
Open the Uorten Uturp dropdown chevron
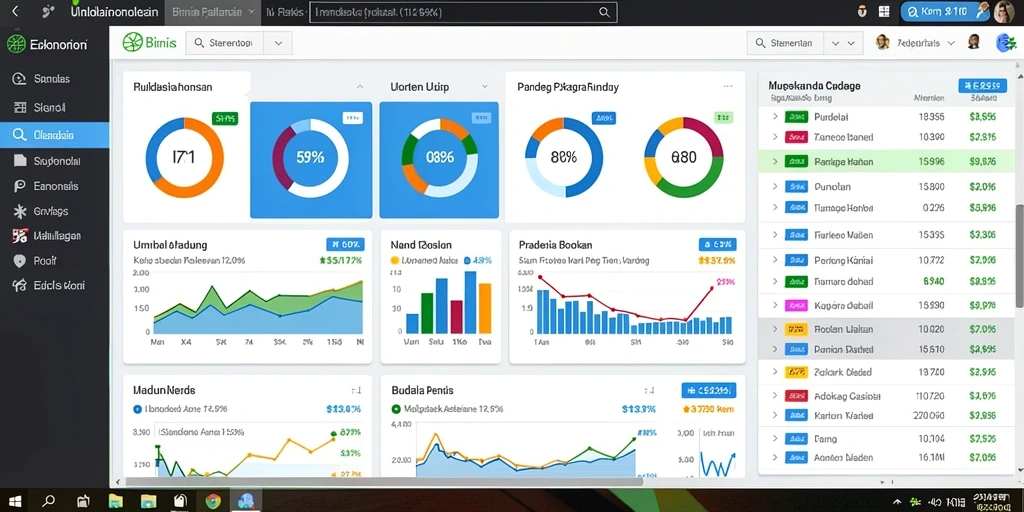click(x=485, y=86)
